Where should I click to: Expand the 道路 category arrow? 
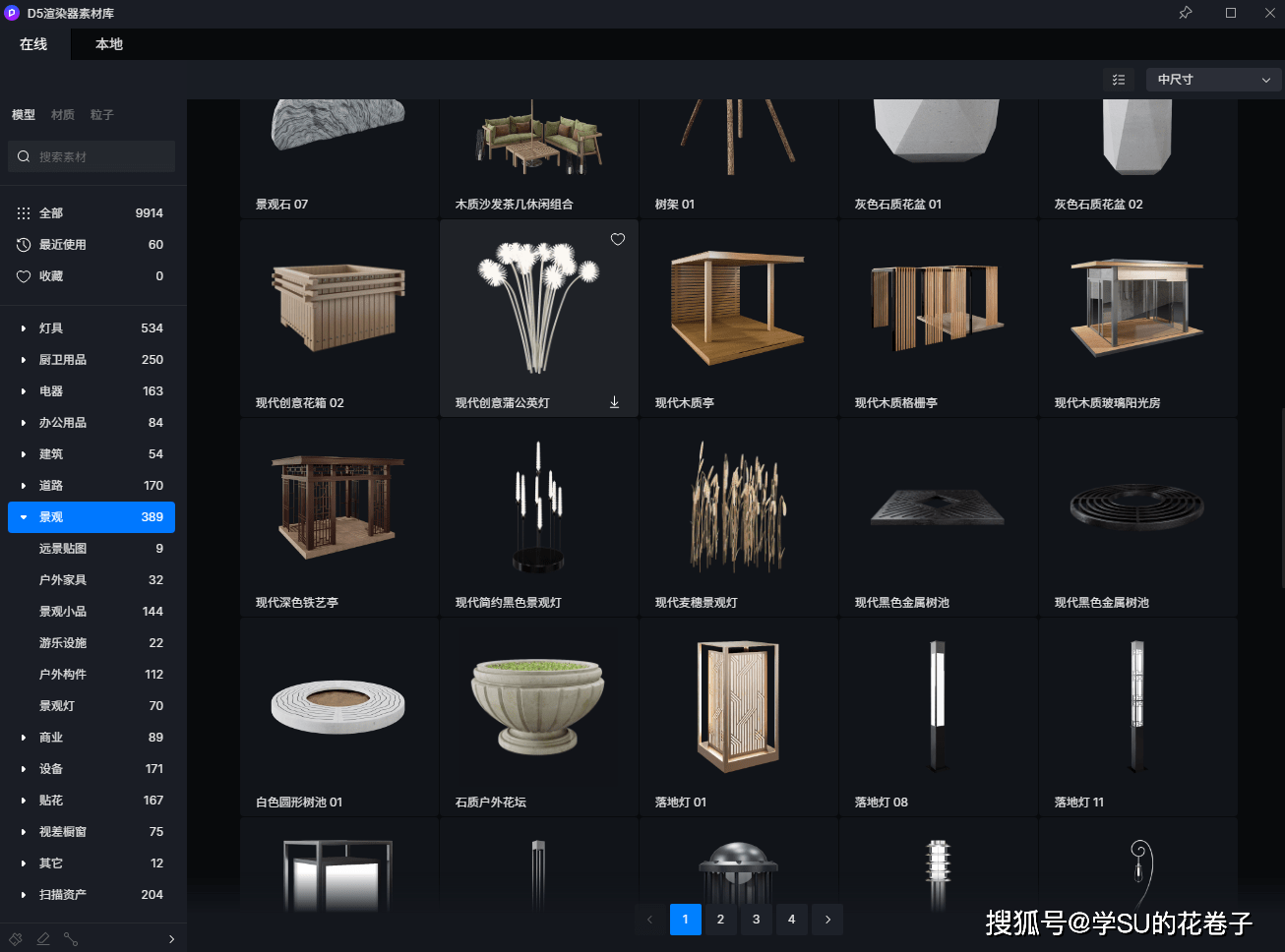[24, 486]
